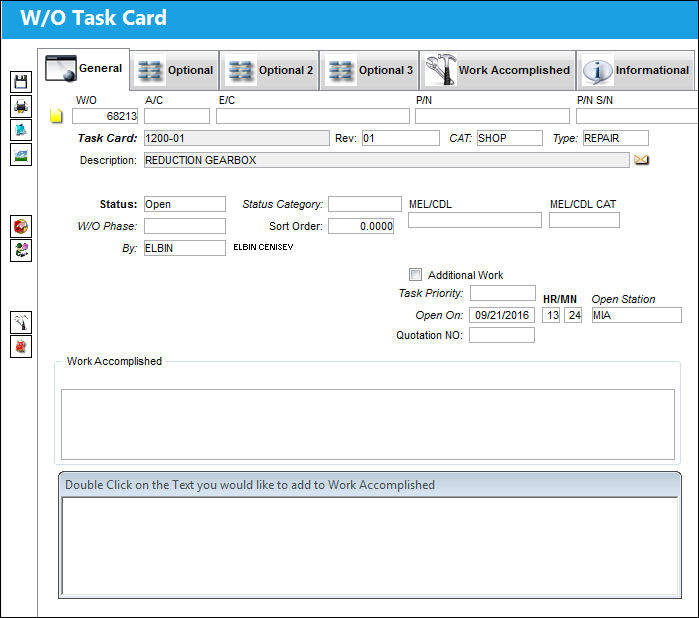The height and width of the screenshot is (618, 699).
Task: Click the info bubble icon on Informational tab
Action: [x=597, y=70]
